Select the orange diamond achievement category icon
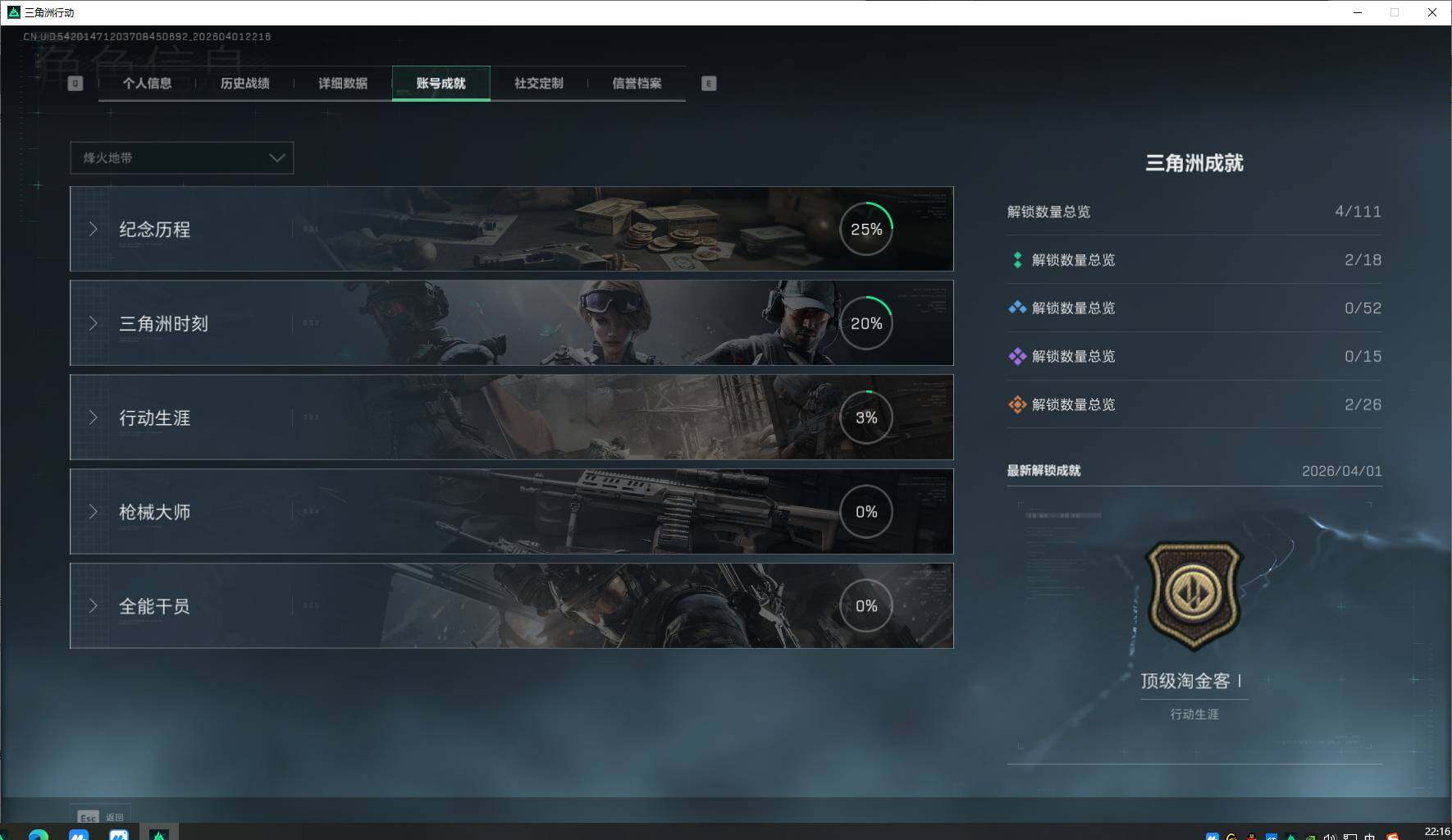This screenshot has width=1452, height=840. point(1016,404)
